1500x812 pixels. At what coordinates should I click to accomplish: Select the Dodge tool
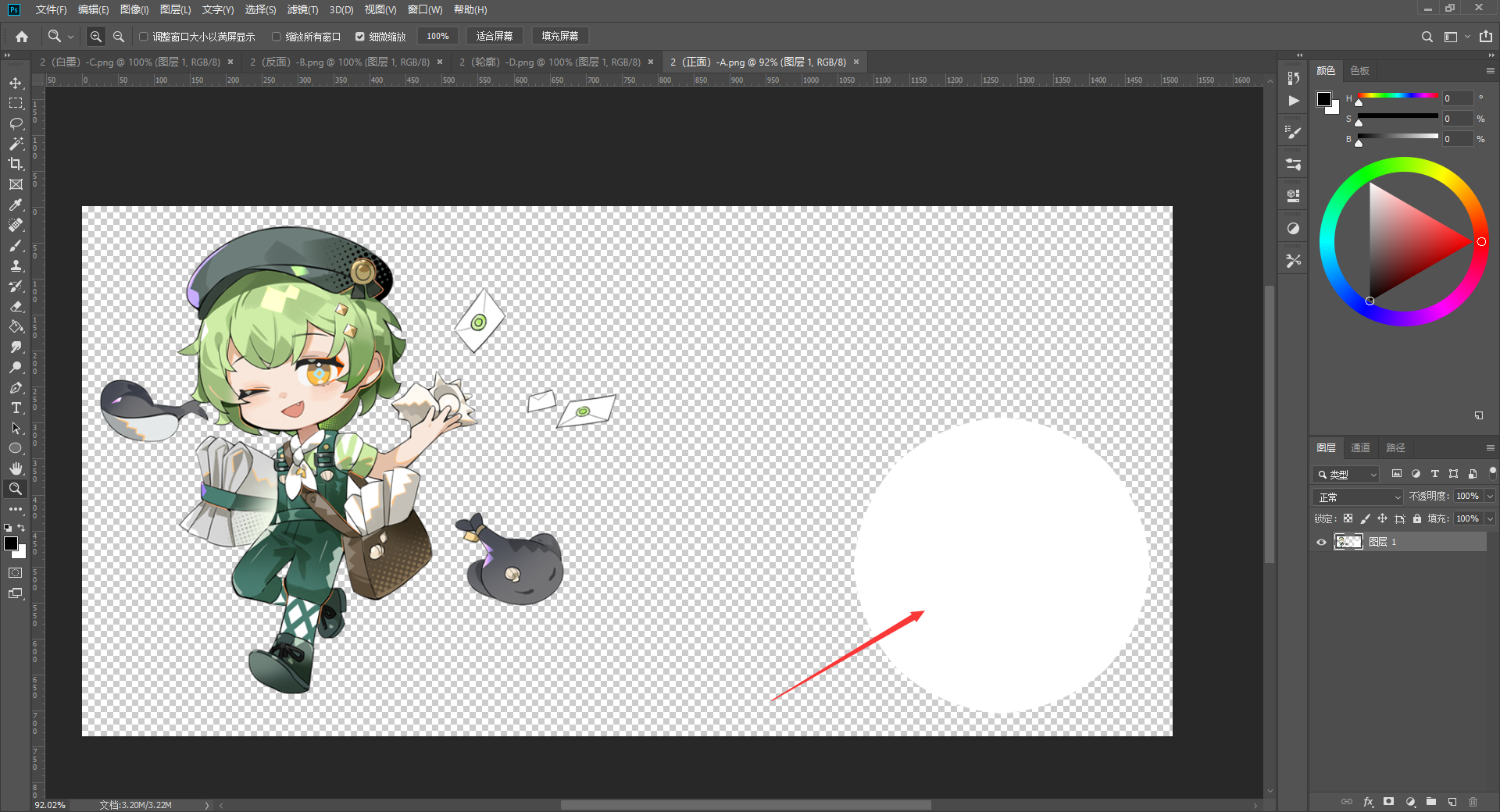pos(16,367)
